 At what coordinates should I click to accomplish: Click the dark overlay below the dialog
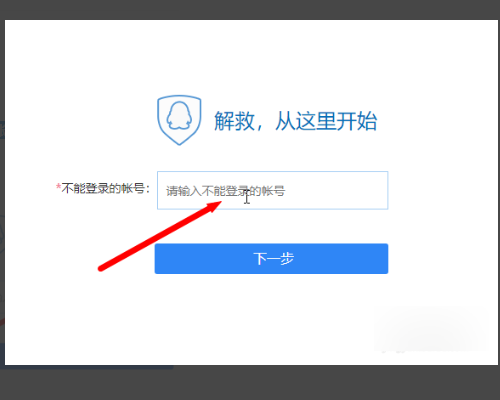coord(250,383)
